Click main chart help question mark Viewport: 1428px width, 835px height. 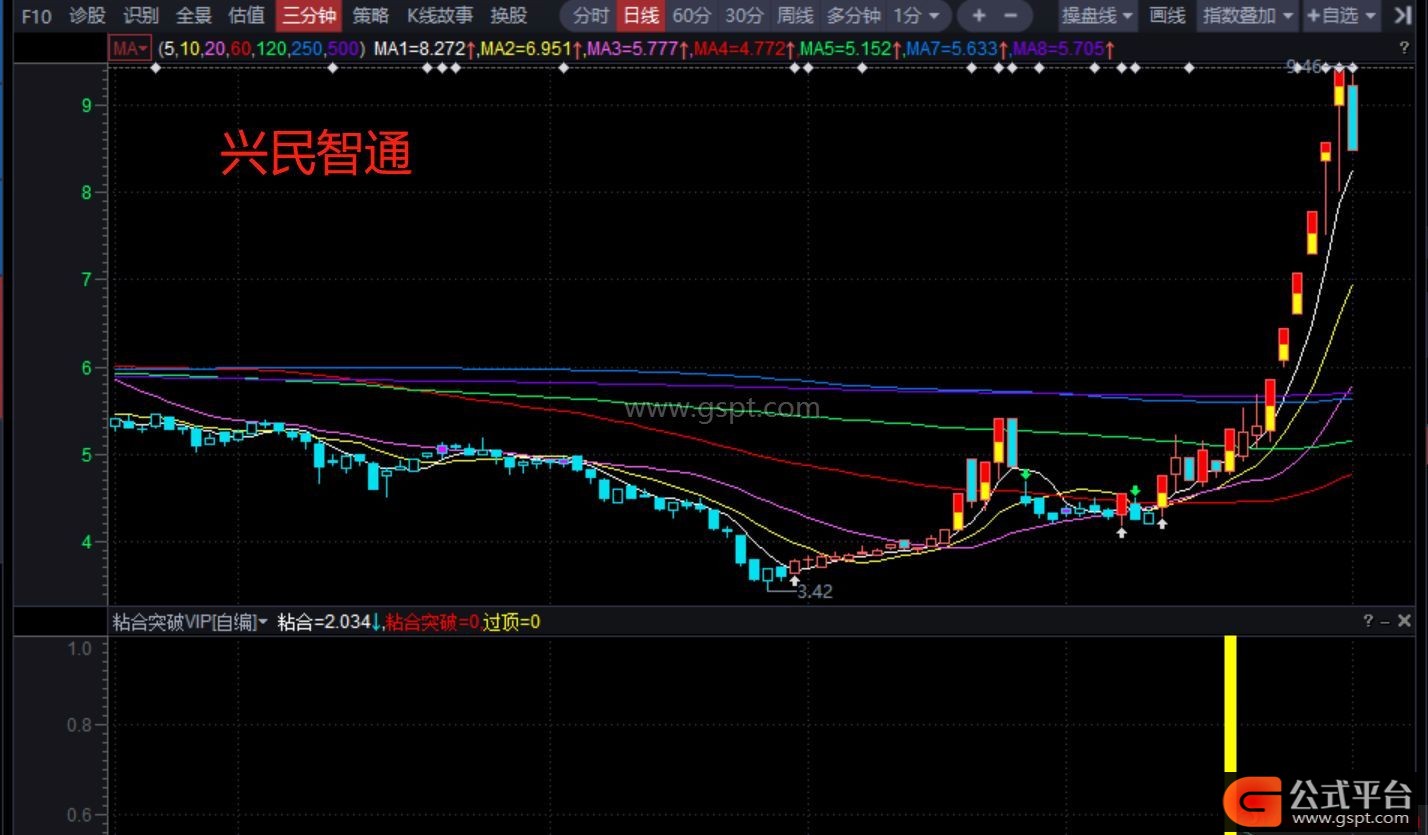1403,48
